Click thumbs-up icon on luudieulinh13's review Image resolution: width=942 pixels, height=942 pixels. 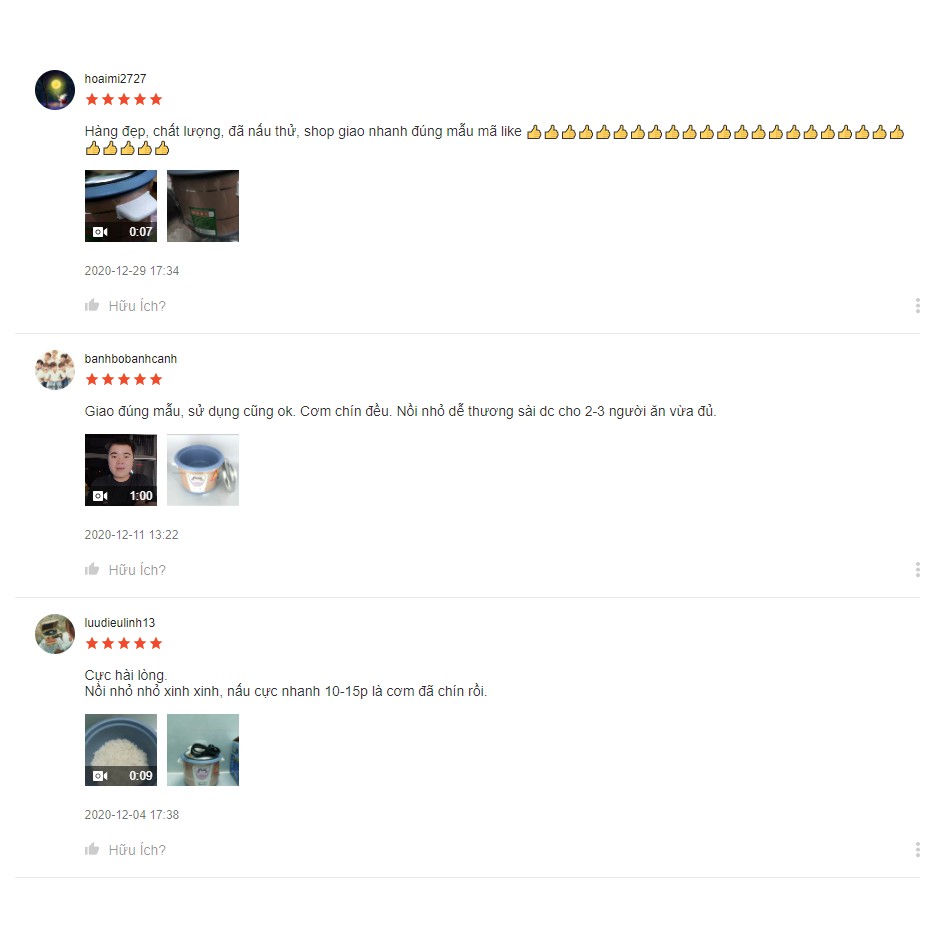pyautogui.click(x=92, y=849)
